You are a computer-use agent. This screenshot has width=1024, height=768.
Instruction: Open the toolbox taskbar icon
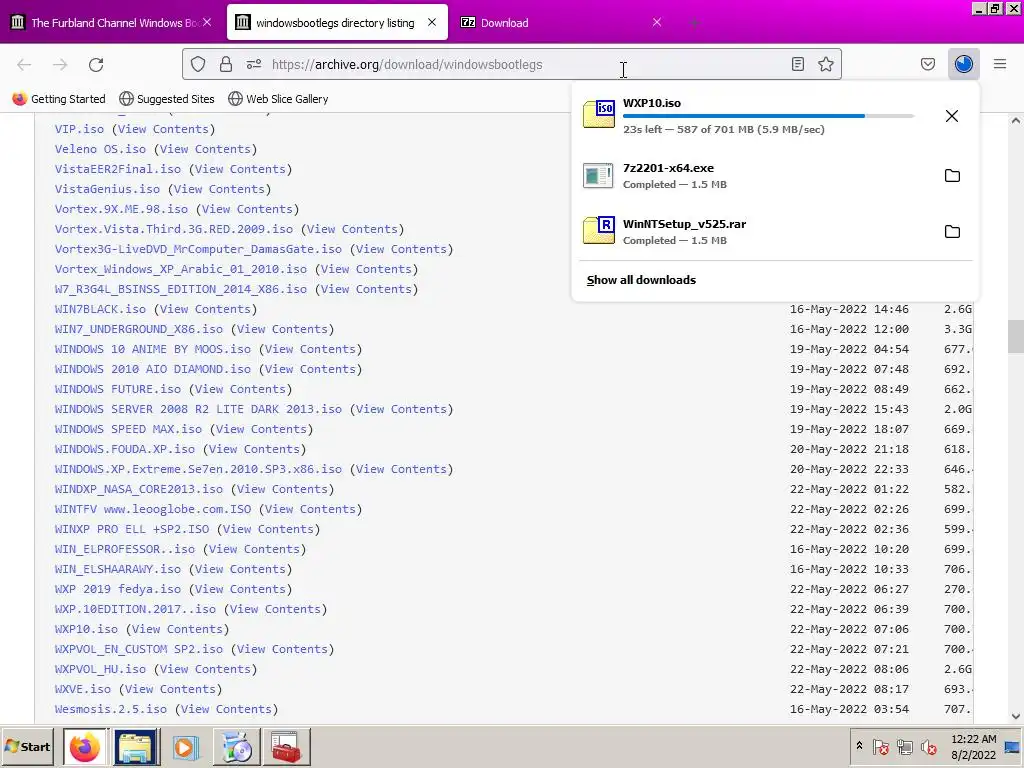click(285, 746)
